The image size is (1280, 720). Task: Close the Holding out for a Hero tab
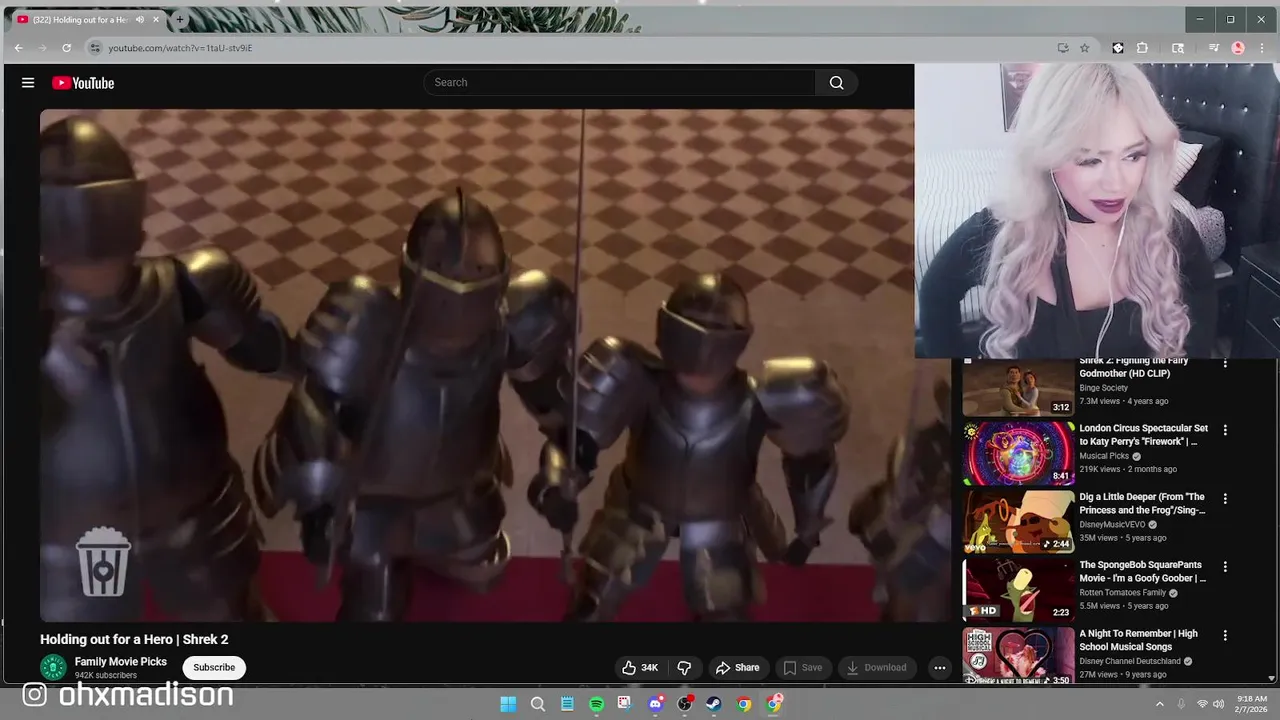click(156, 20)
